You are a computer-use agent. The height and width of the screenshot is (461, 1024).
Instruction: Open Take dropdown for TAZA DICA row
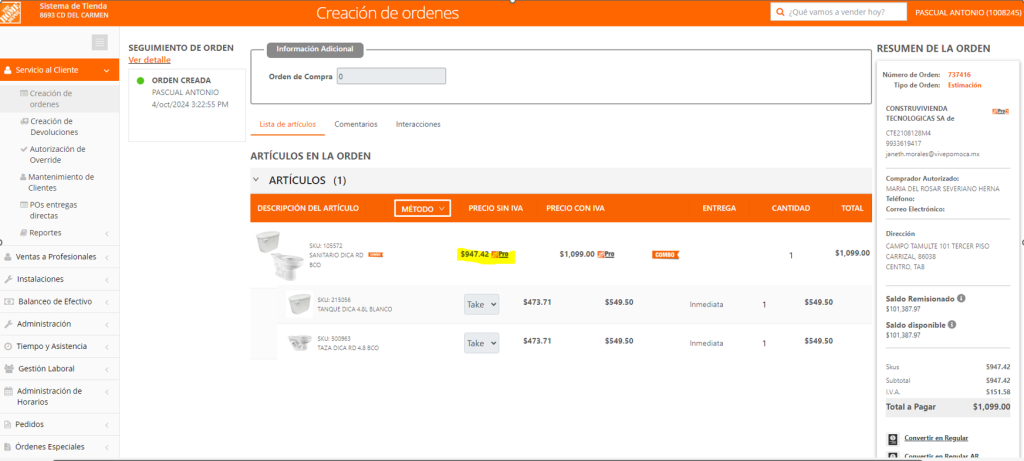481,343
